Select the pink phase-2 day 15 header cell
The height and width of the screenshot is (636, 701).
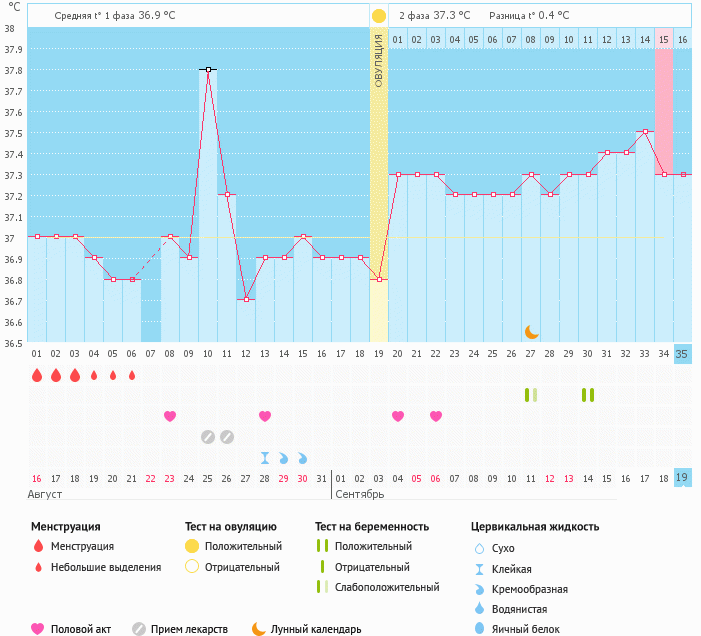pyautogui.click(x=664, y=39)
